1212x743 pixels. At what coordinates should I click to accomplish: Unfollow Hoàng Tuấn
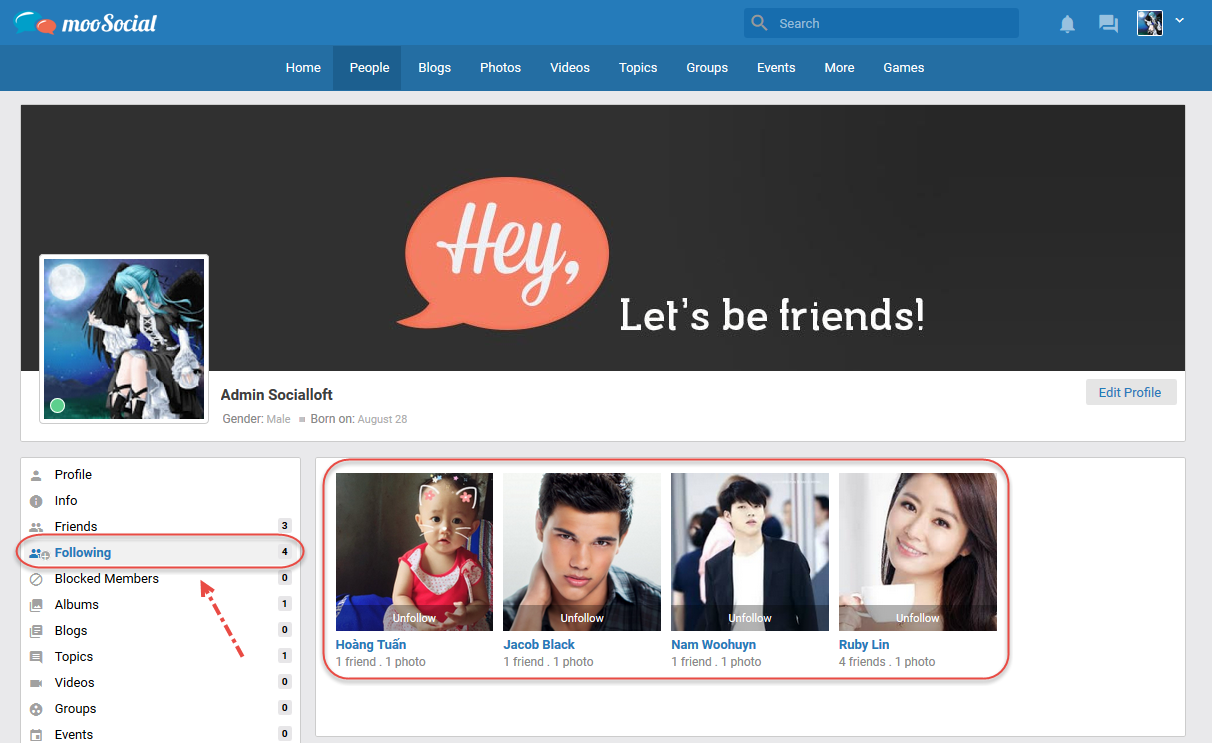point(414,618)
